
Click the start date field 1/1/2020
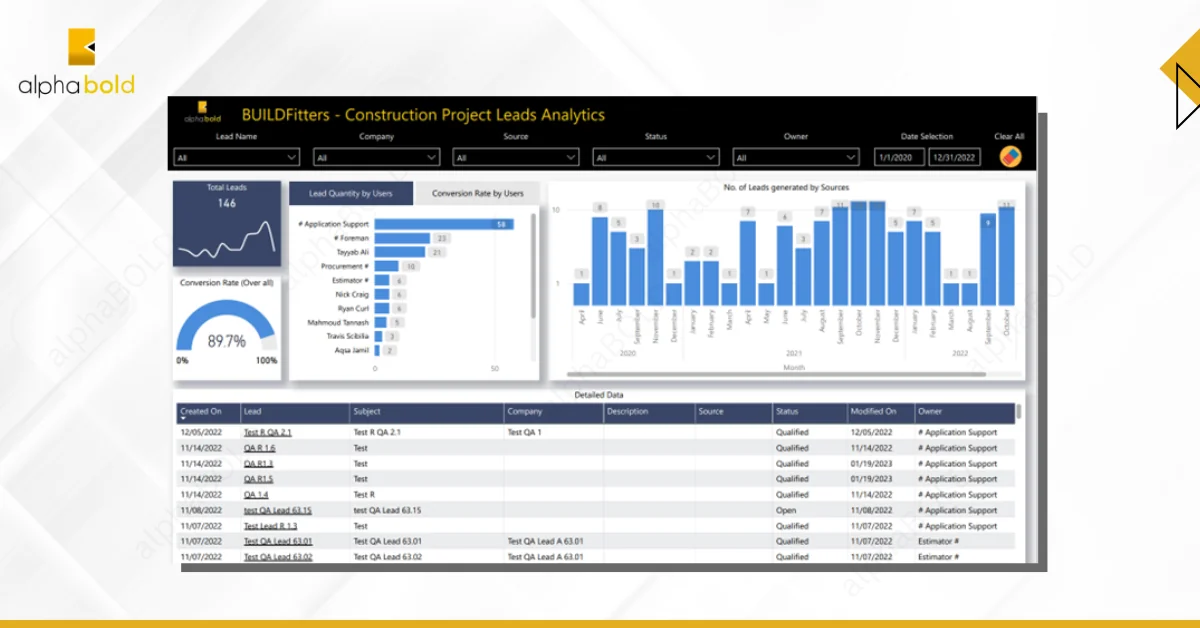click(899, 157)
